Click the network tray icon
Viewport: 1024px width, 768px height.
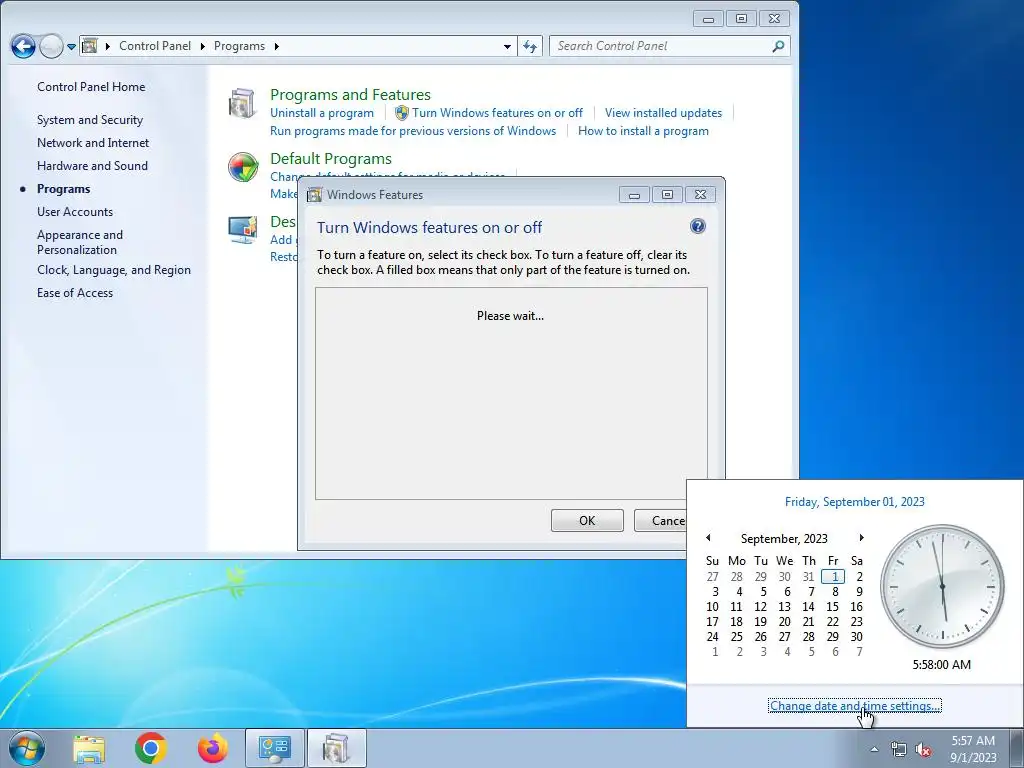899,749
